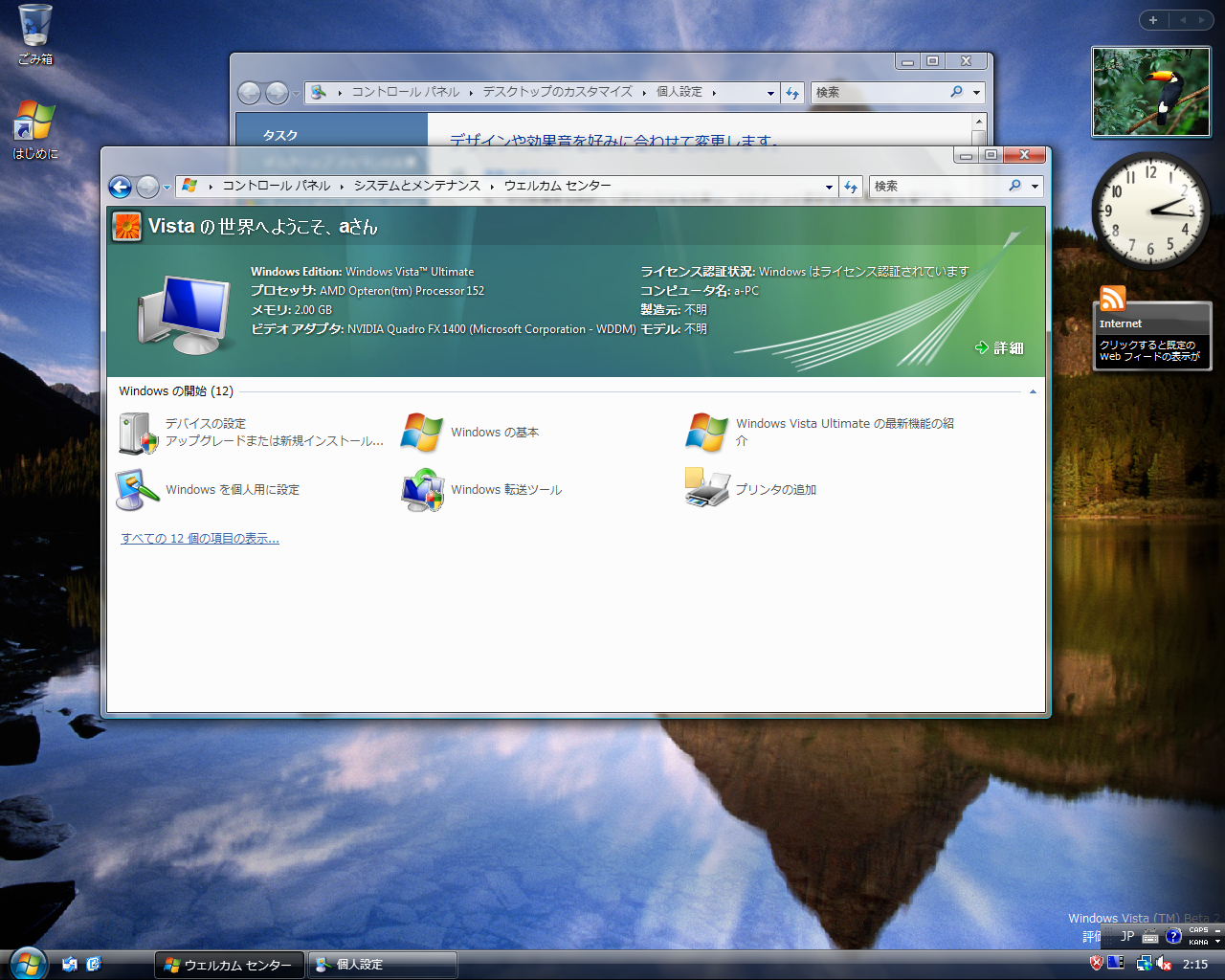Screen dimensions: 1225x980
Task: Click the toucan picture slideshow gadget
Action: coord(1151,92)
